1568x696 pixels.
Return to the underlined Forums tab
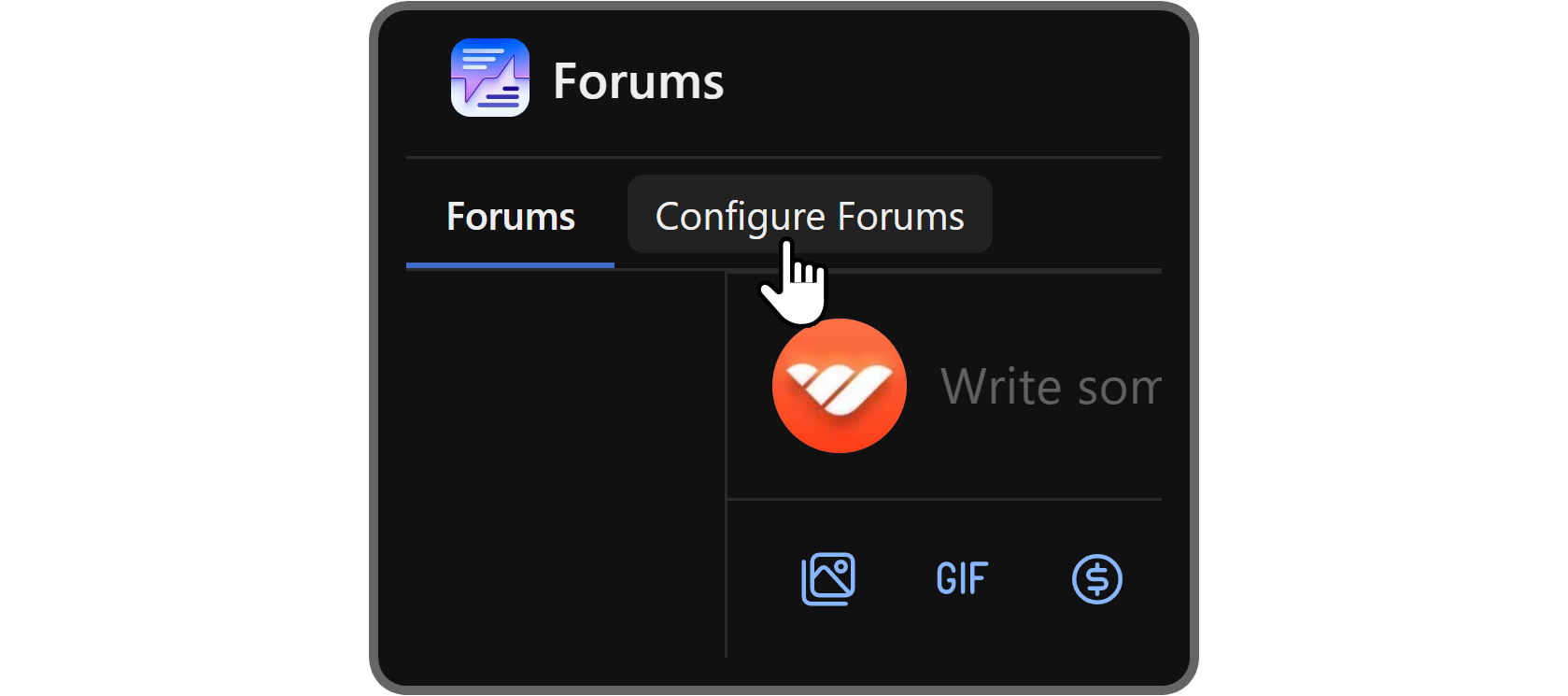coord(510,217)
